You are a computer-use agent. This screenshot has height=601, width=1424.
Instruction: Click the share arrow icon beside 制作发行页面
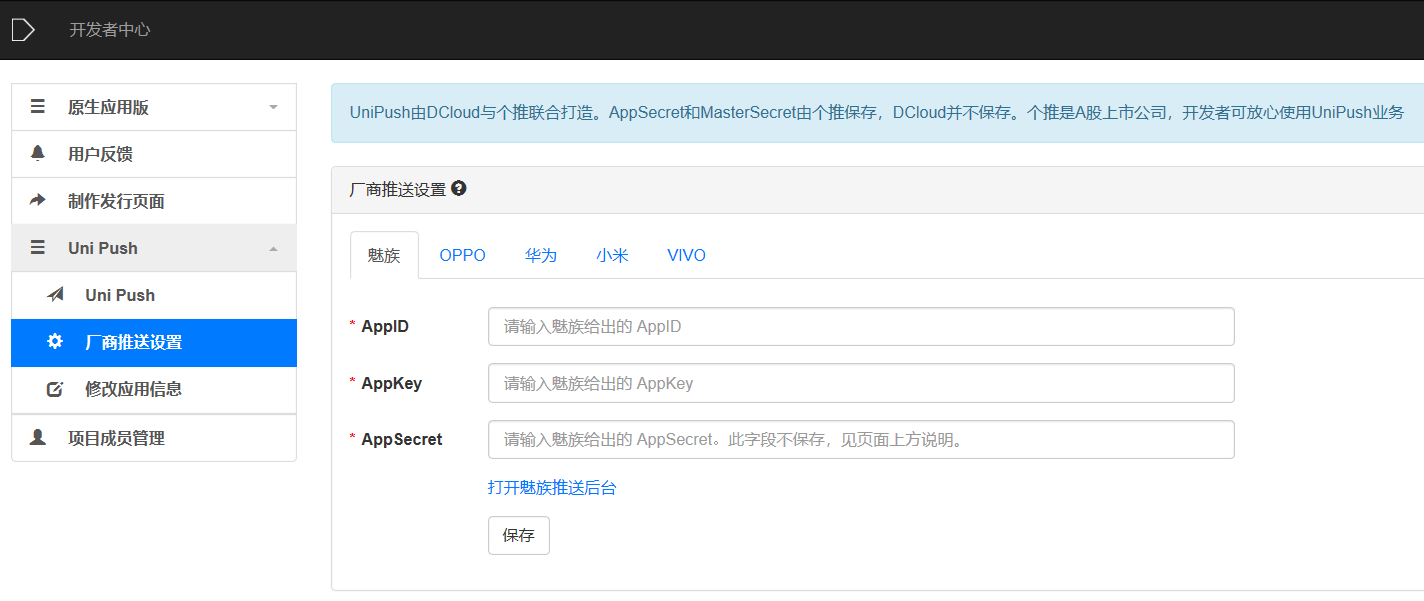38,201
